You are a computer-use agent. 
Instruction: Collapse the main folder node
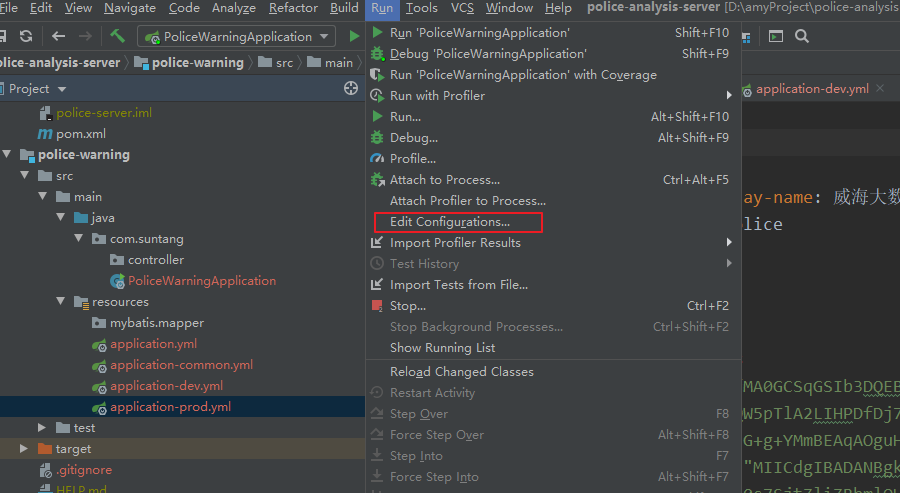click(x=42, y=196)
